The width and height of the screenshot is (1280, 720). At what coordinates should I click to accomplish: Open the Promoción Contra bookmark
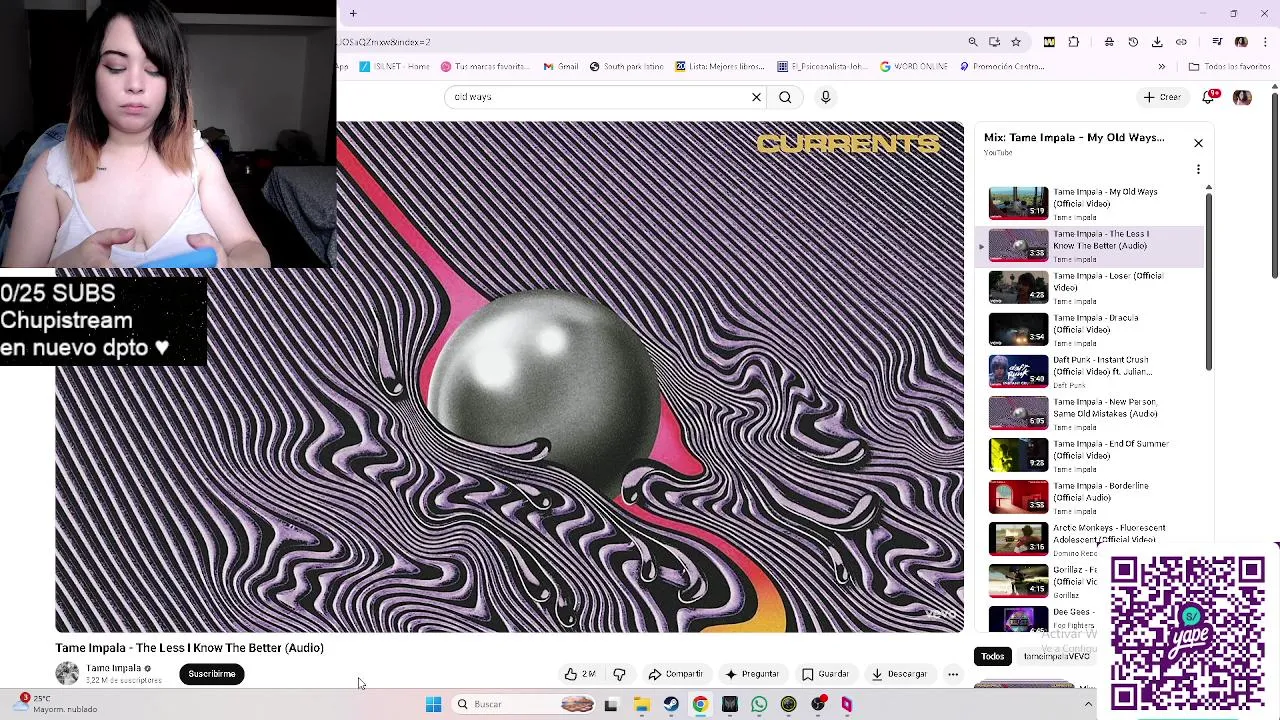[1002, 67]
